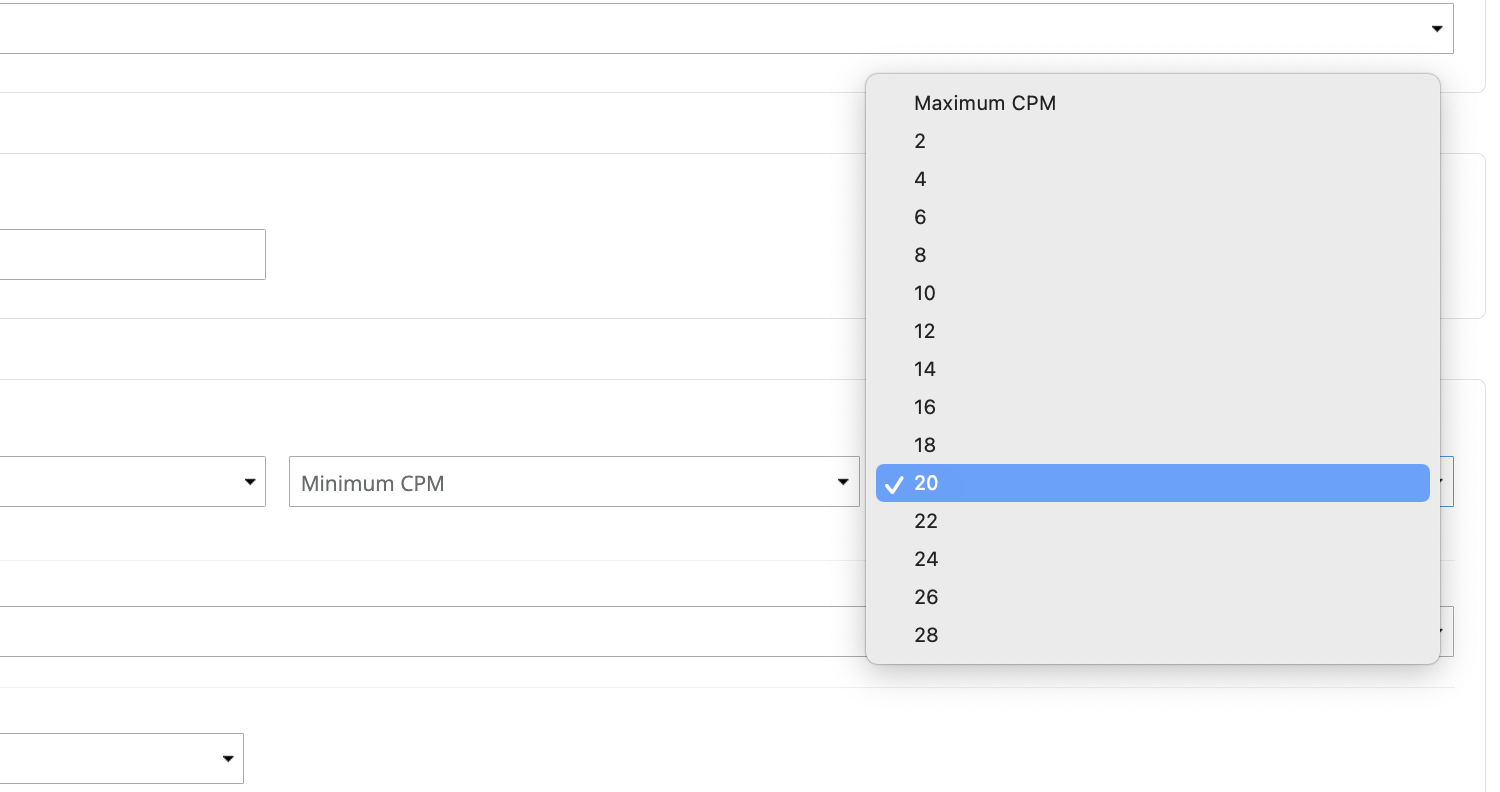Set the maximum CPM to 26

[925, 597]
